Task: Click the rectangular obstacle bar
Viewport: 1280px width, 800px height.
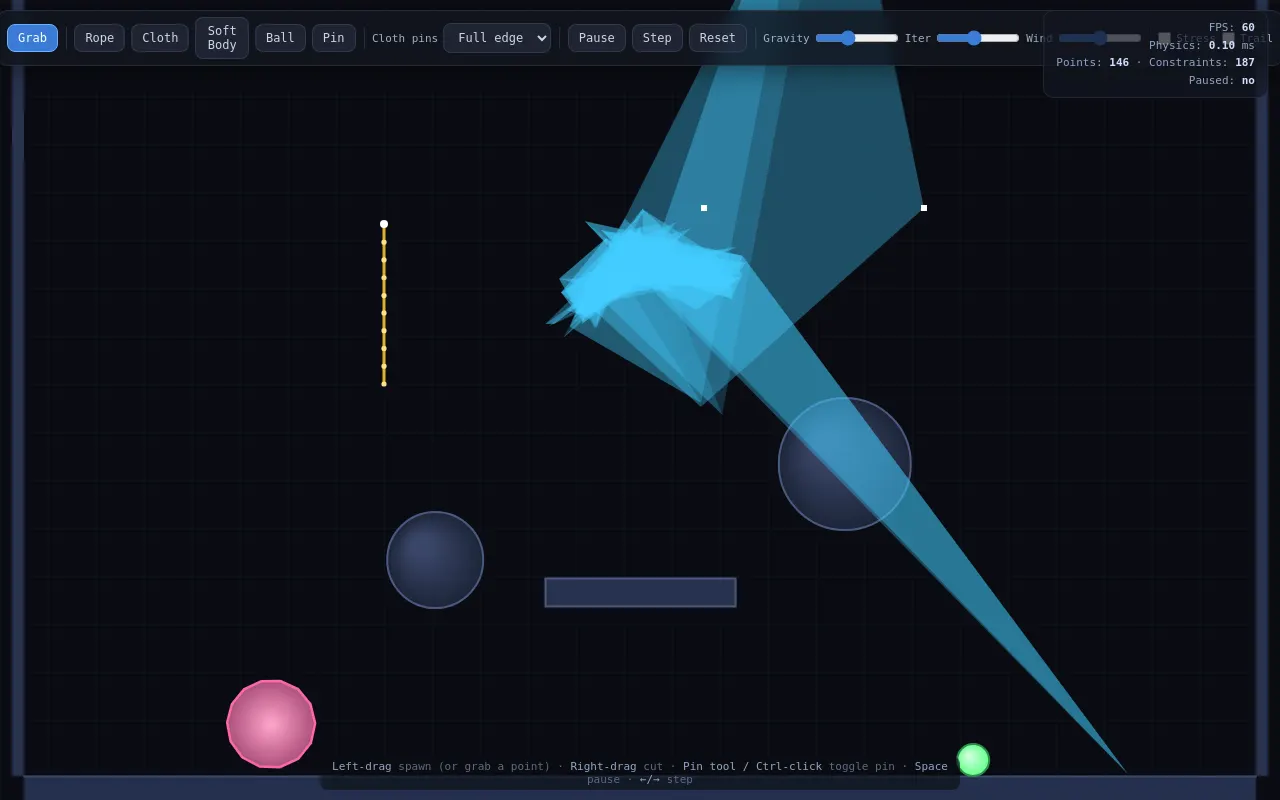Action: [x=640, y=592]
